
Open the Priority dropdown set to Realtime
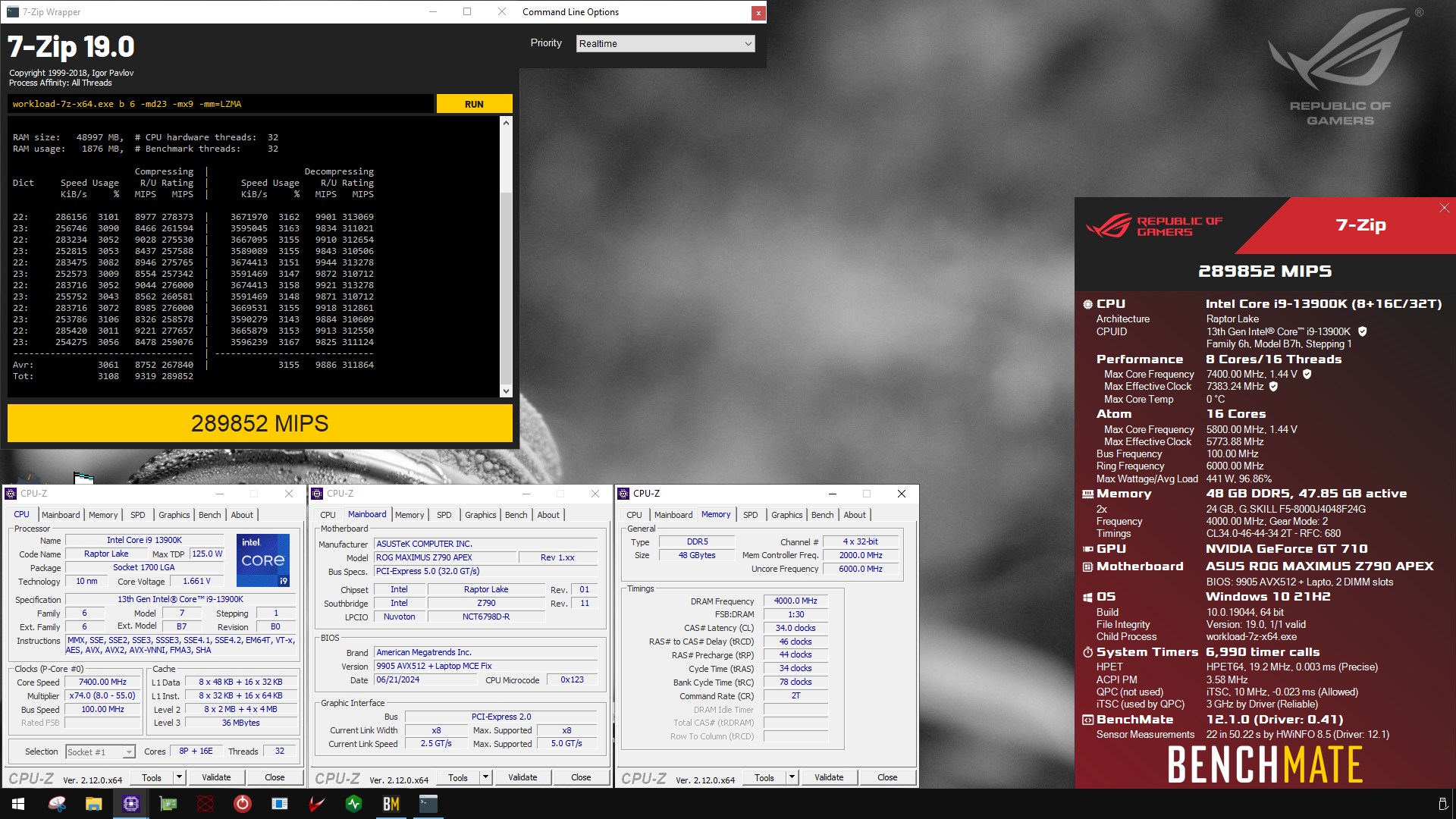[x=665, y=43]
